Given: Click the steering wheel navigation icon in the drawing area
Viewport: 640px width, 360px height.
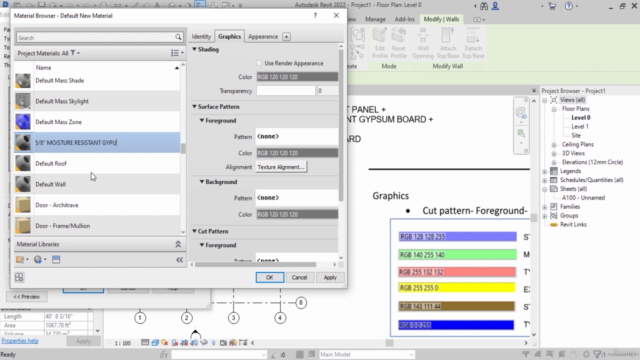Looking at the screenshot, I should tap(521, 113).
